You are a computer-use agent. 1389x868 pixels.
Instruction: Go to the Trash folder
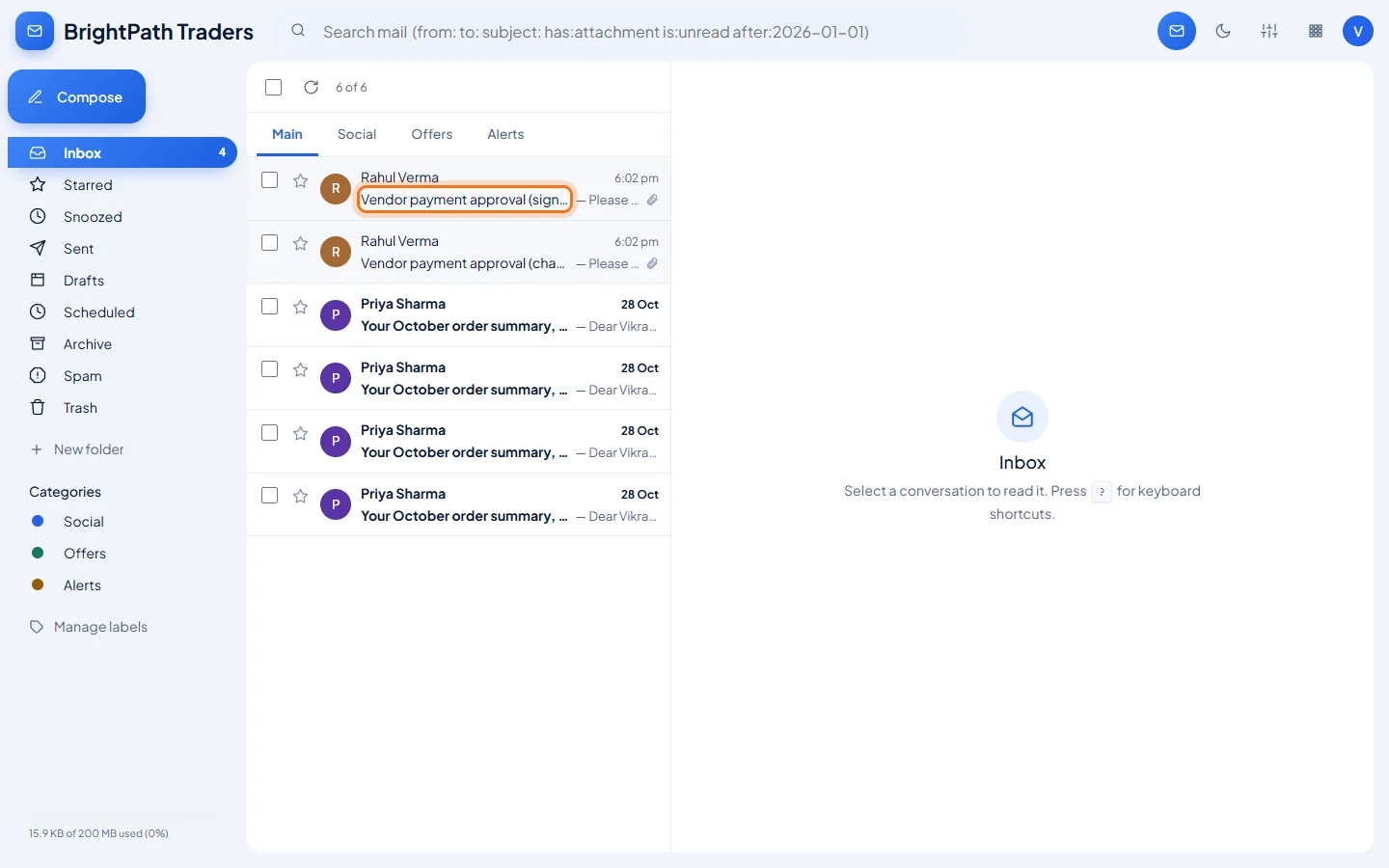(123, 408)
